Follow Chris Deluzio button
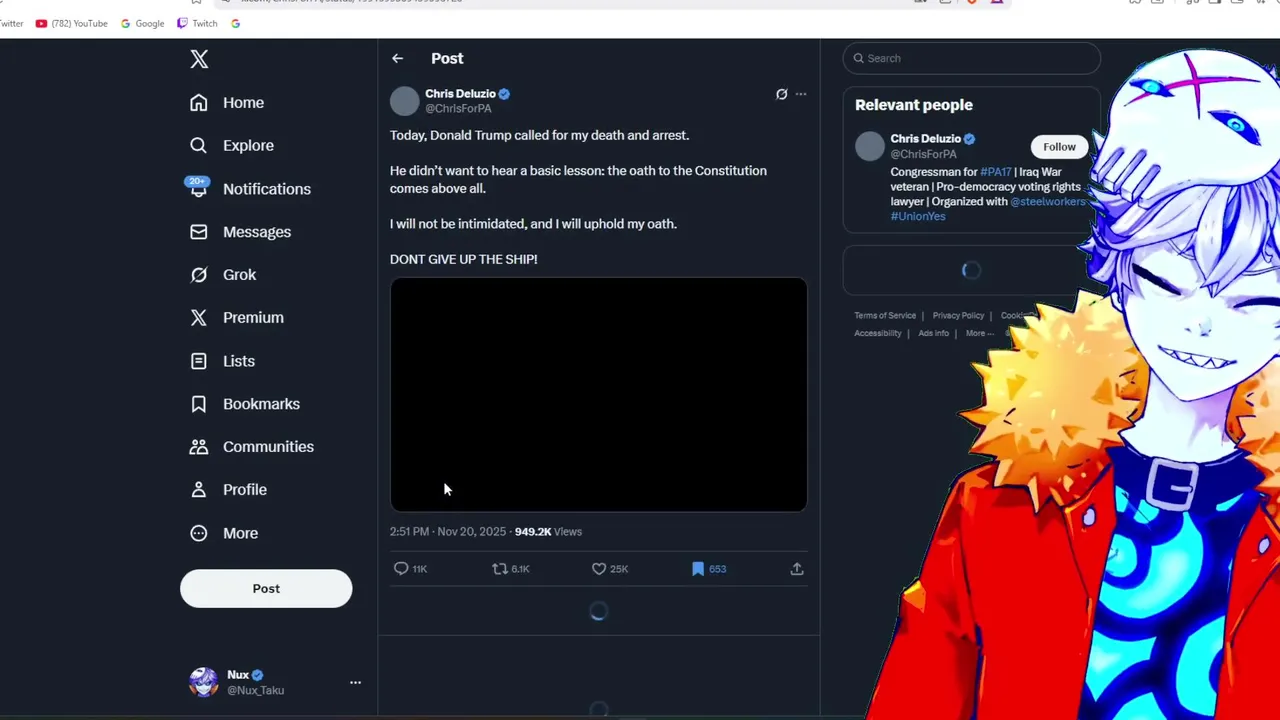This screenshot has width=1280, height=720. click(x=1059, y=147)
